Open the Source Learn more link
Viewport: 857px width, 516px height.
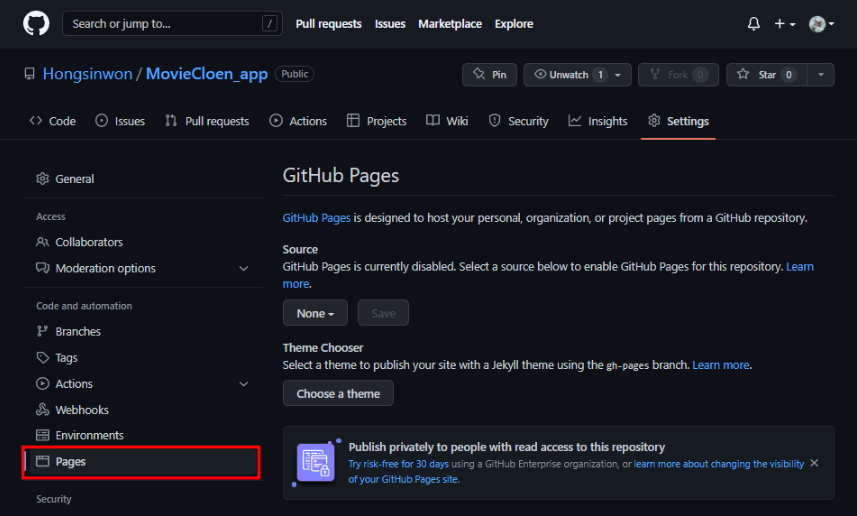click(800, 267)
